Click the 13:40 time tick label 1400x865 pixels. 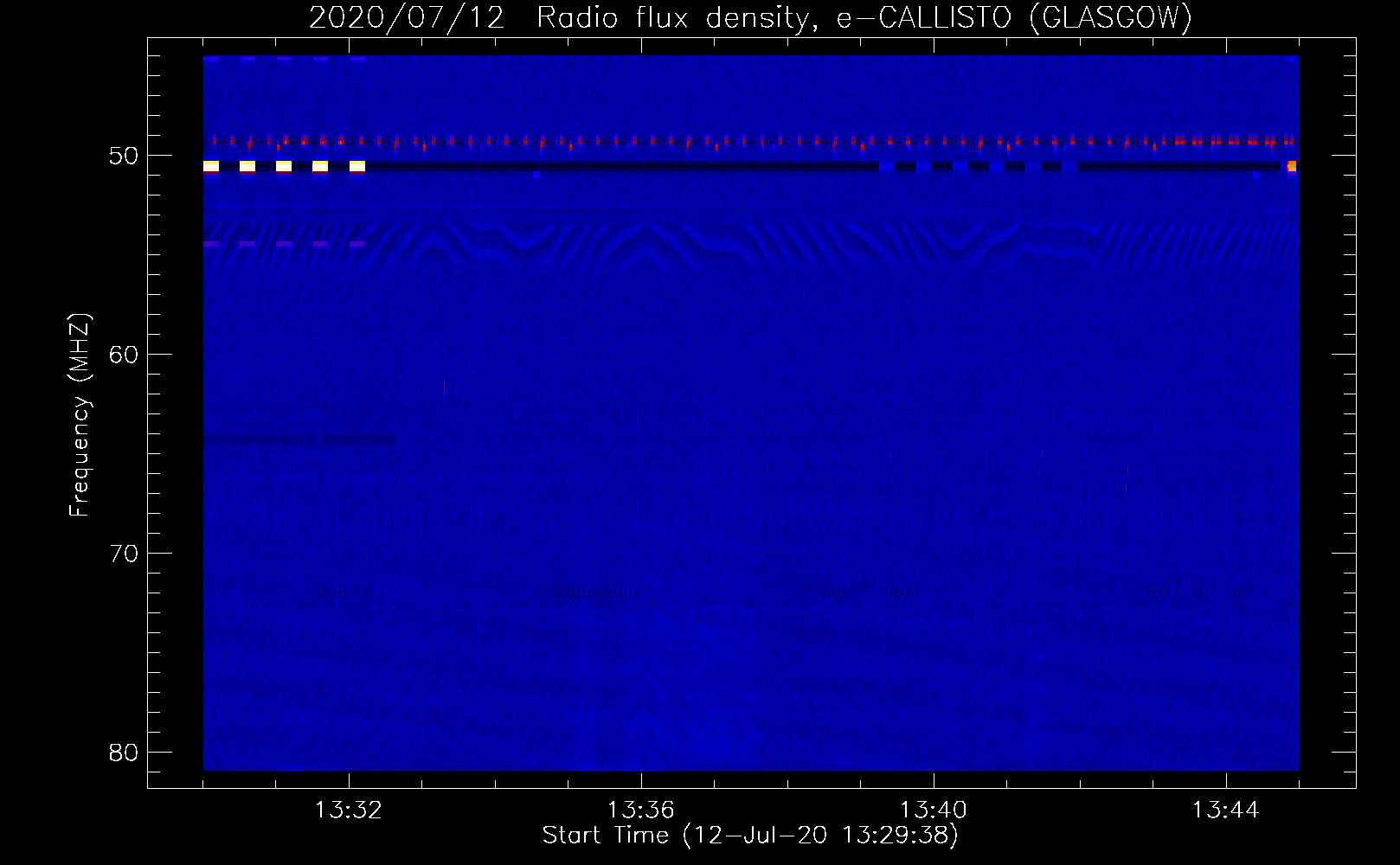coord(934,811)
